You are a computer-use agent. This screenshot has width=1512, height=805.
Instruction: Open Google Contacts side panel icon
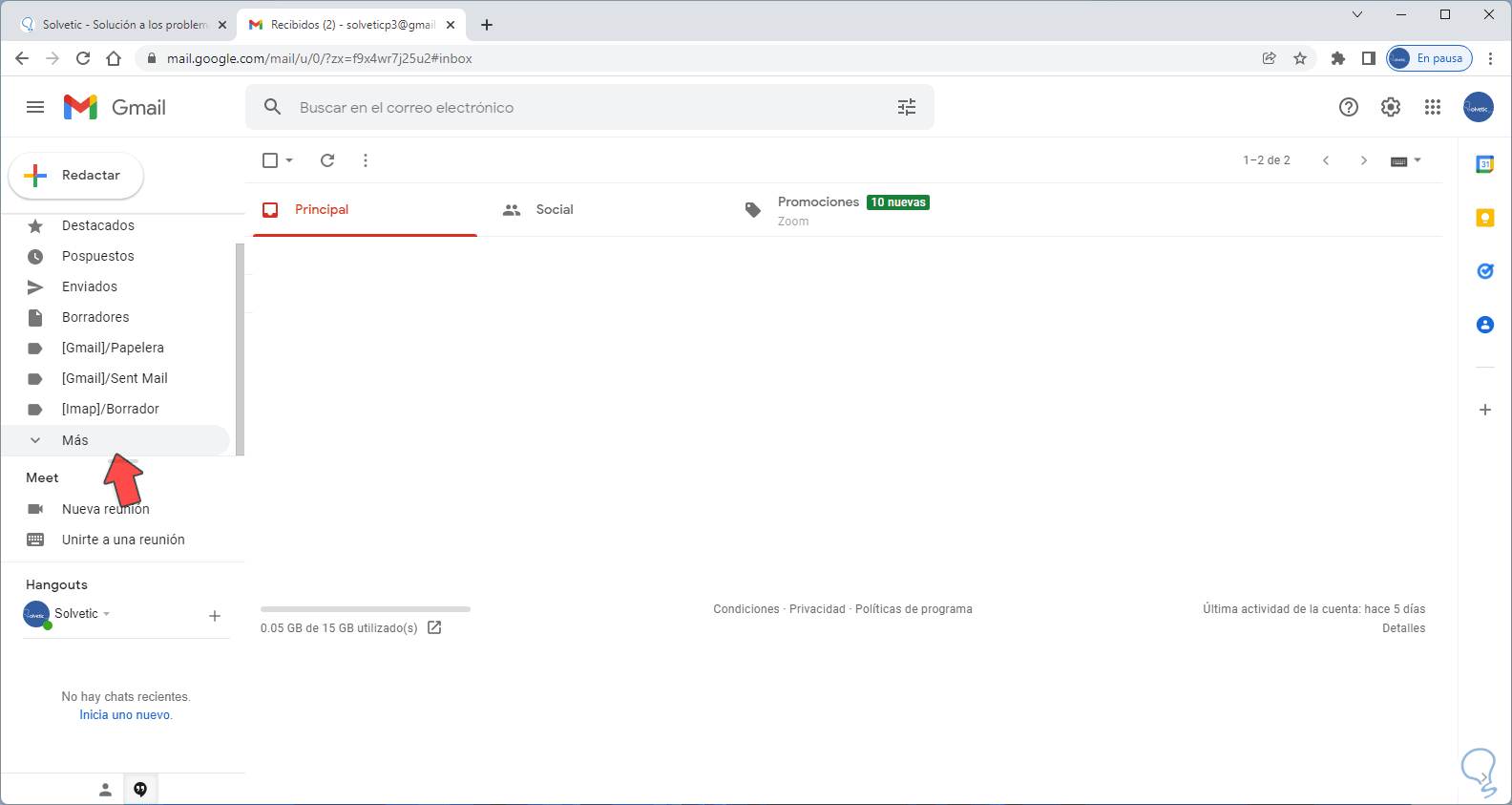tap(1485, 325)
